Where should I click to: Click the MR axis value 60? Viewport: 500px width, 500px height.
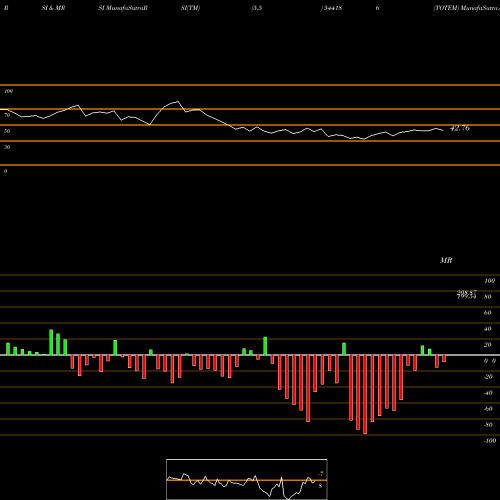488,313
